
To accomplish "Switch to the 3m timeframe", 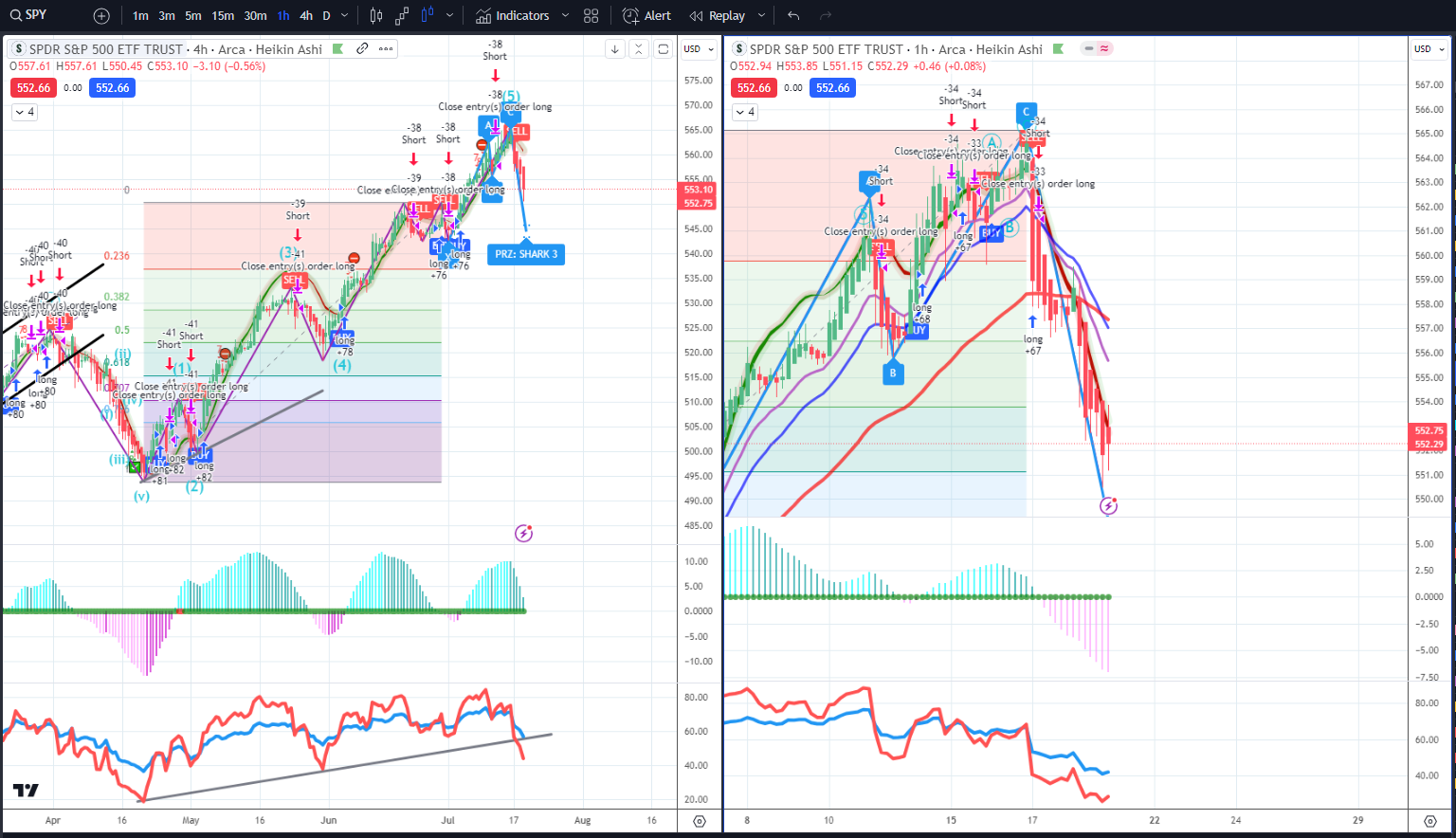I will [x=167, y=16].
